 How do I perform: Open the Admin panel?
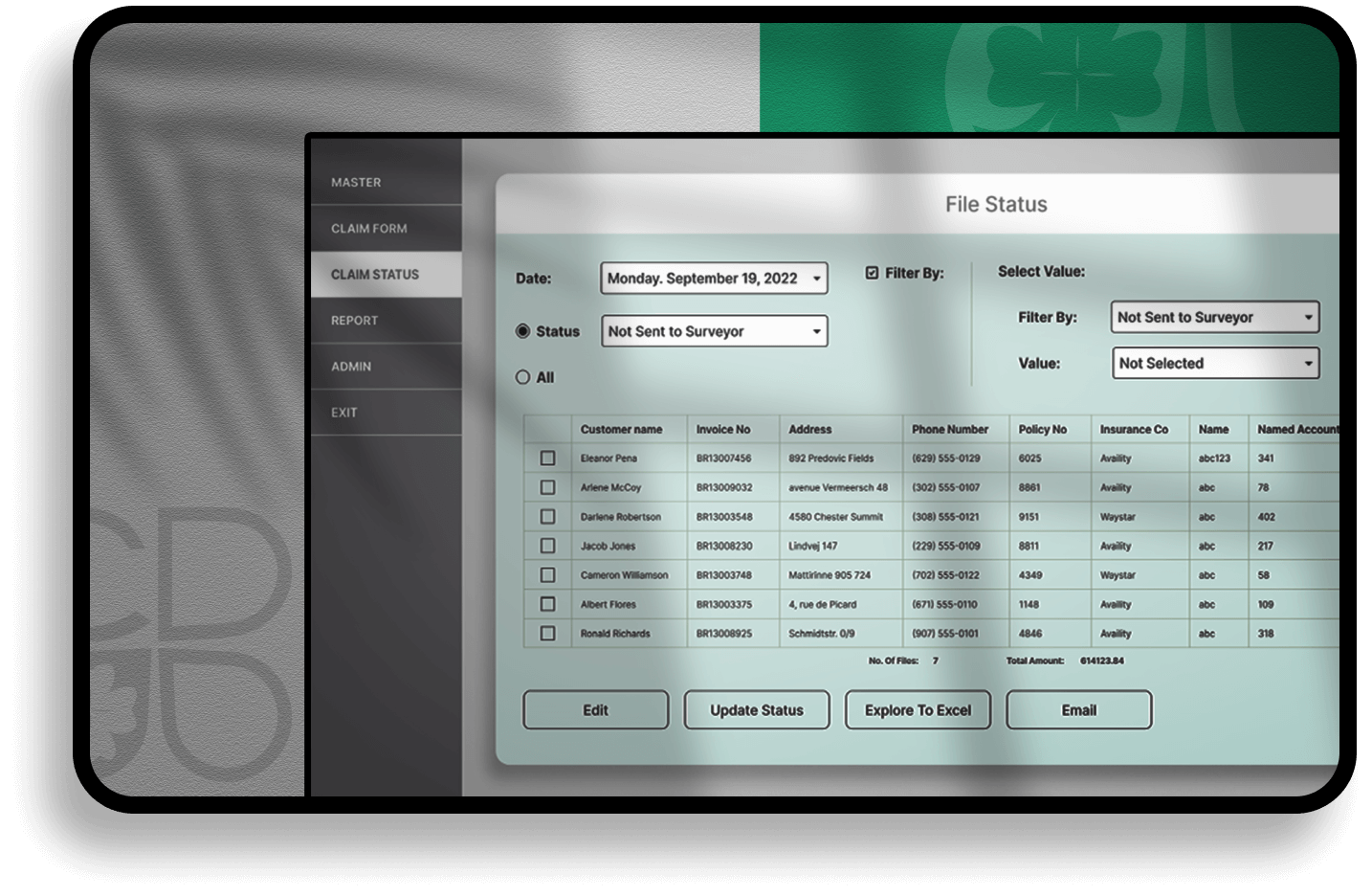387,366
